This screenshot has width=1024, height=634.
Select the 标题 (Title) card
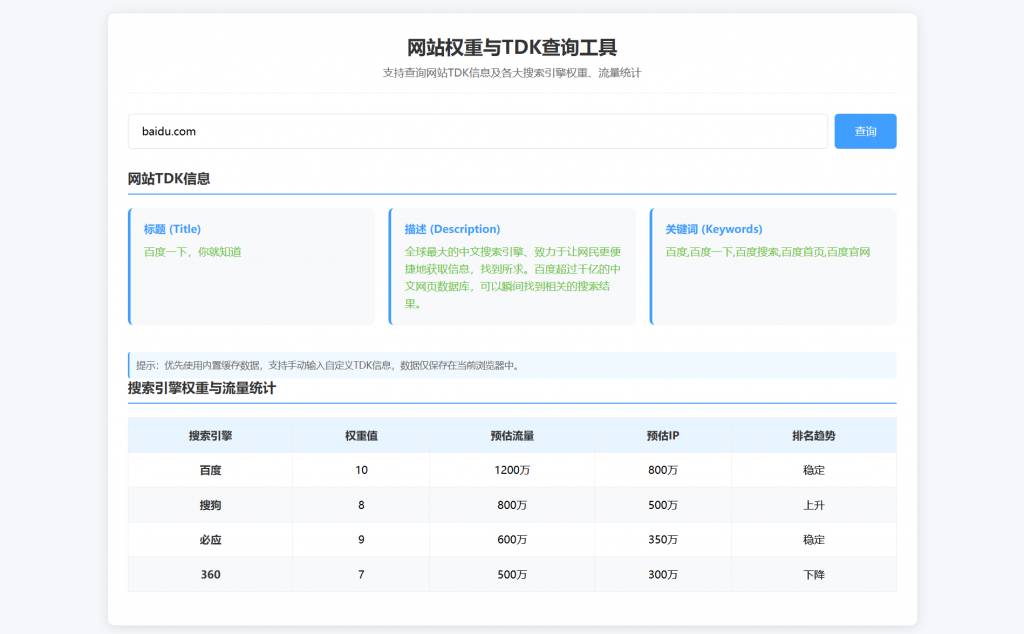252,266
